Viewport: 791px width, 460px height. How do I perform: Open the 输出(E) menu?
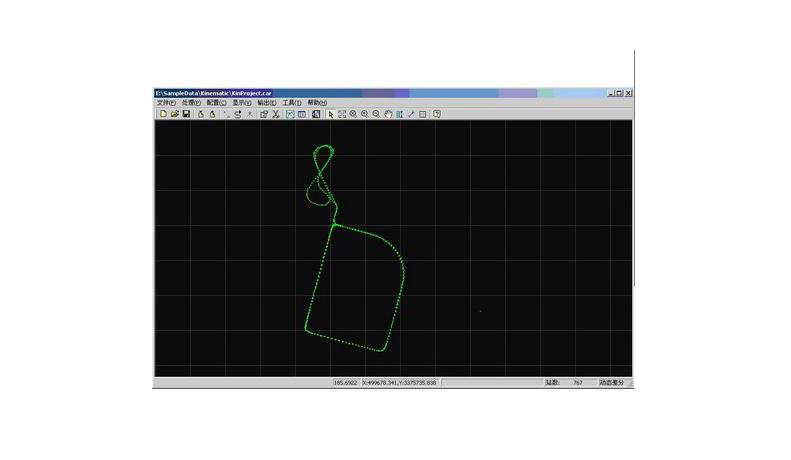pyautogui.click(x=266, y=102)
